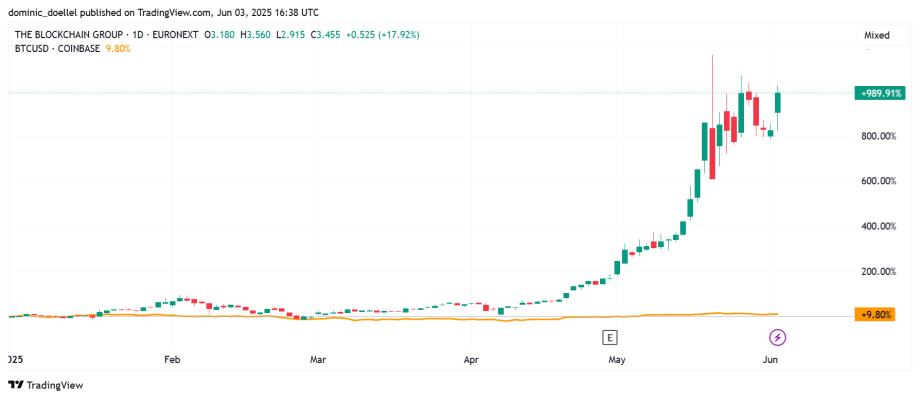
Task: Click the O3.180 open value
Action: pos(219,35)
